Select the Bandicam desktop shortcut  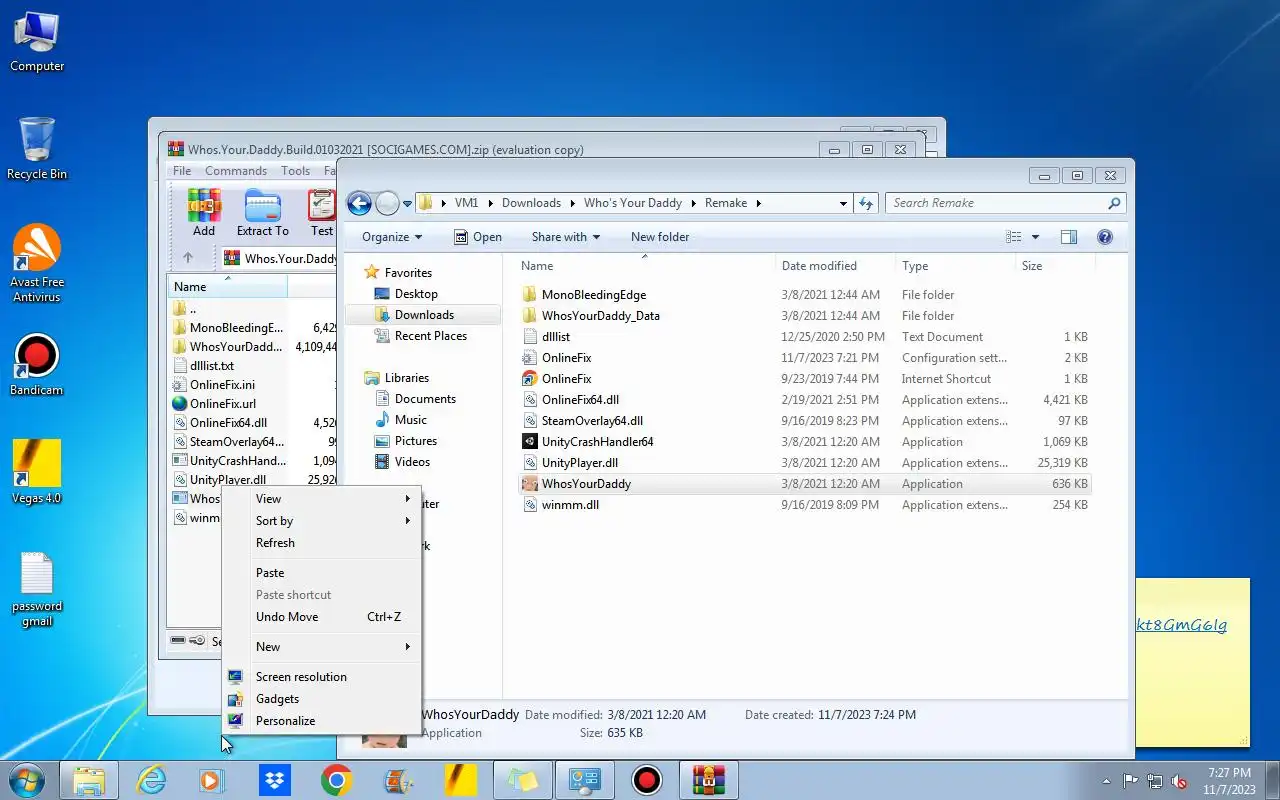[x=37, y=365]
